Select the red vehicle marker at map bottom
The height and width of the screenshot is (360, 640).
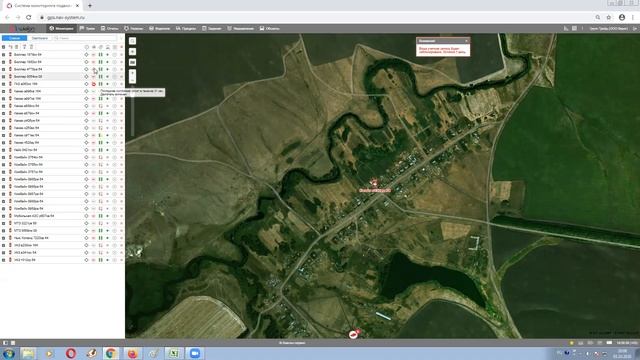pyautogui.click(x=354, y=334)
